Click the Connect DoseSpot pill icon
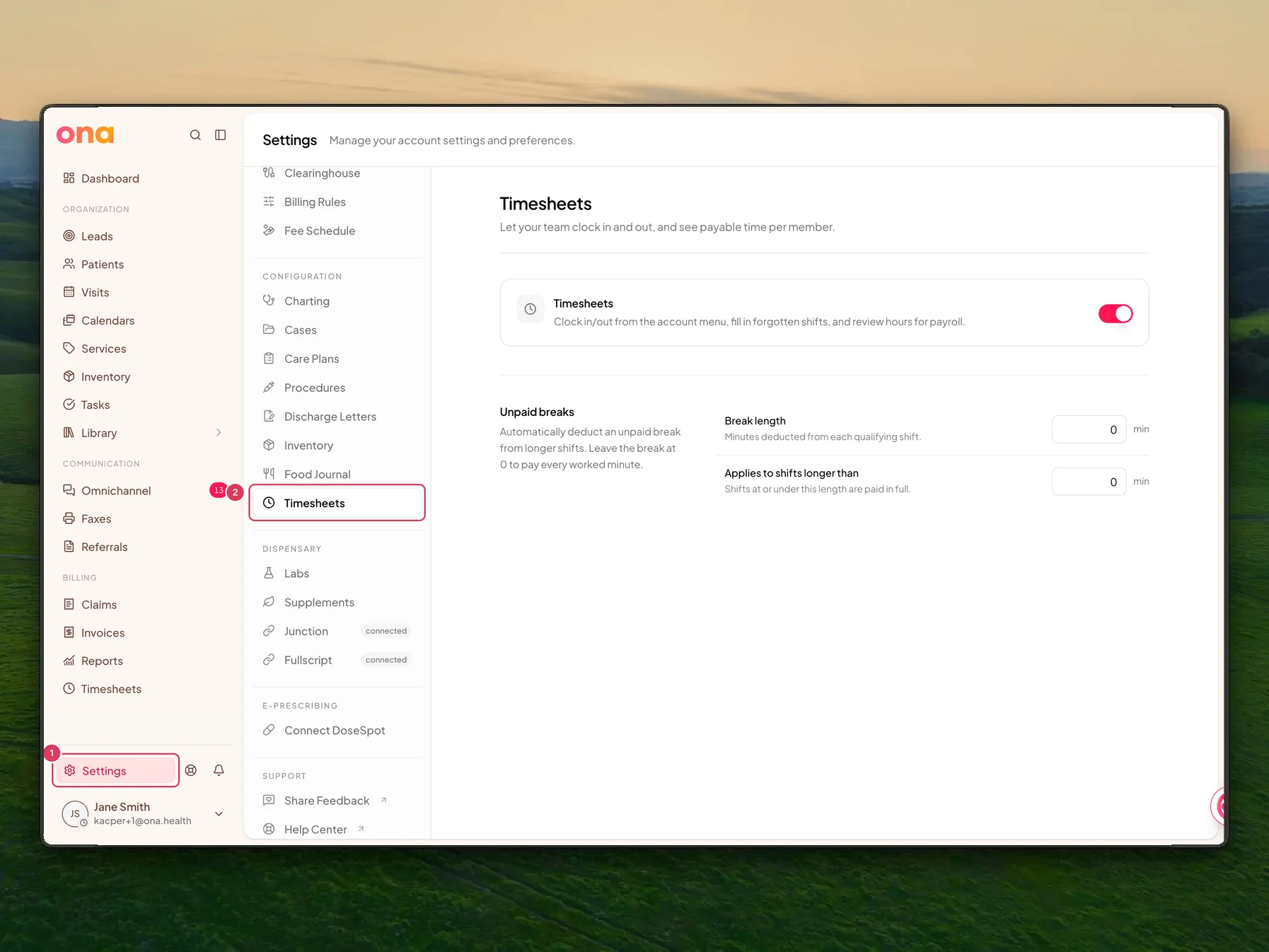The image size is (1269, 952). 269,730
